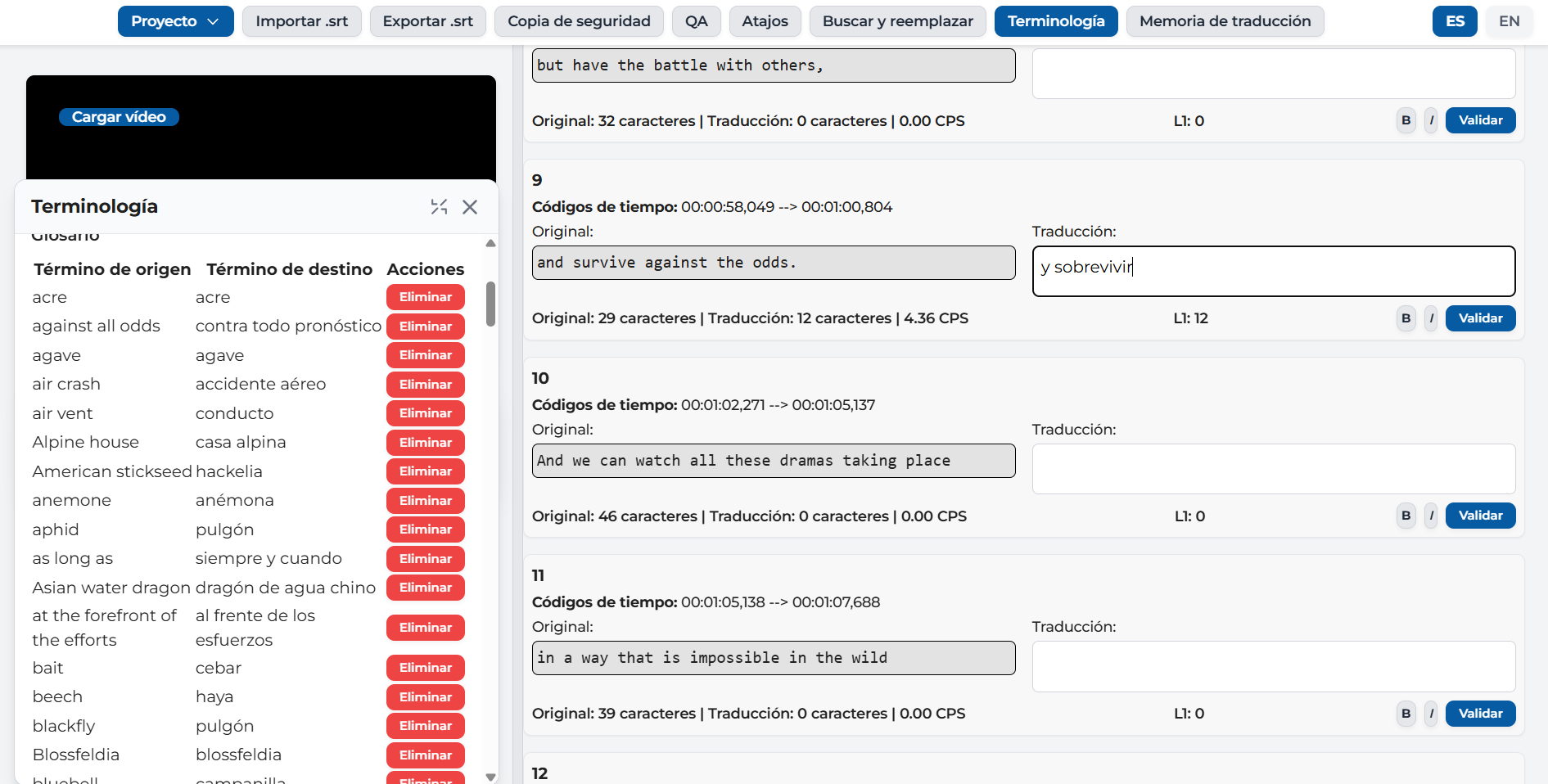Delete the 'bait' glossary entry
The height and width of the screenshot is (784, 1548).
(x=426, y=668)
